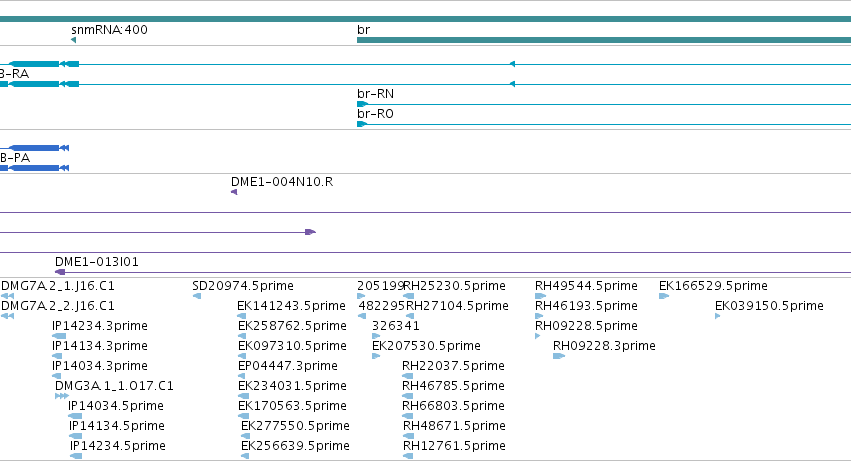Click the EK039150.5prime label
Image resolution: width=851 pixels, height=461 pixels.
(x=770, y=306)
